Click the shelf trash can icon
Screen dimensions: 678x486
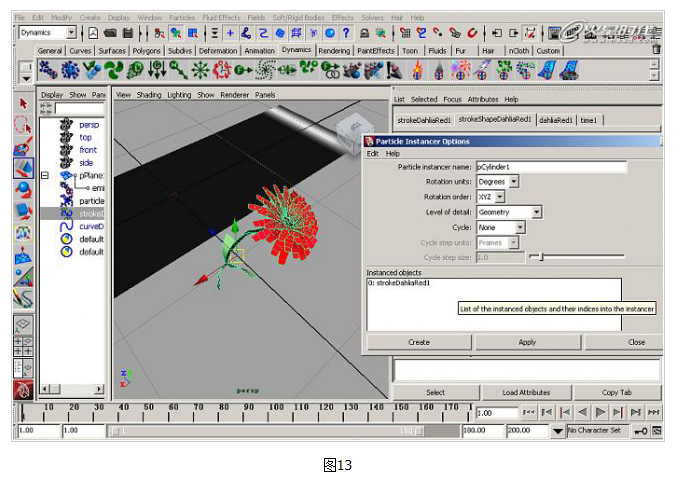coord(656,49)
